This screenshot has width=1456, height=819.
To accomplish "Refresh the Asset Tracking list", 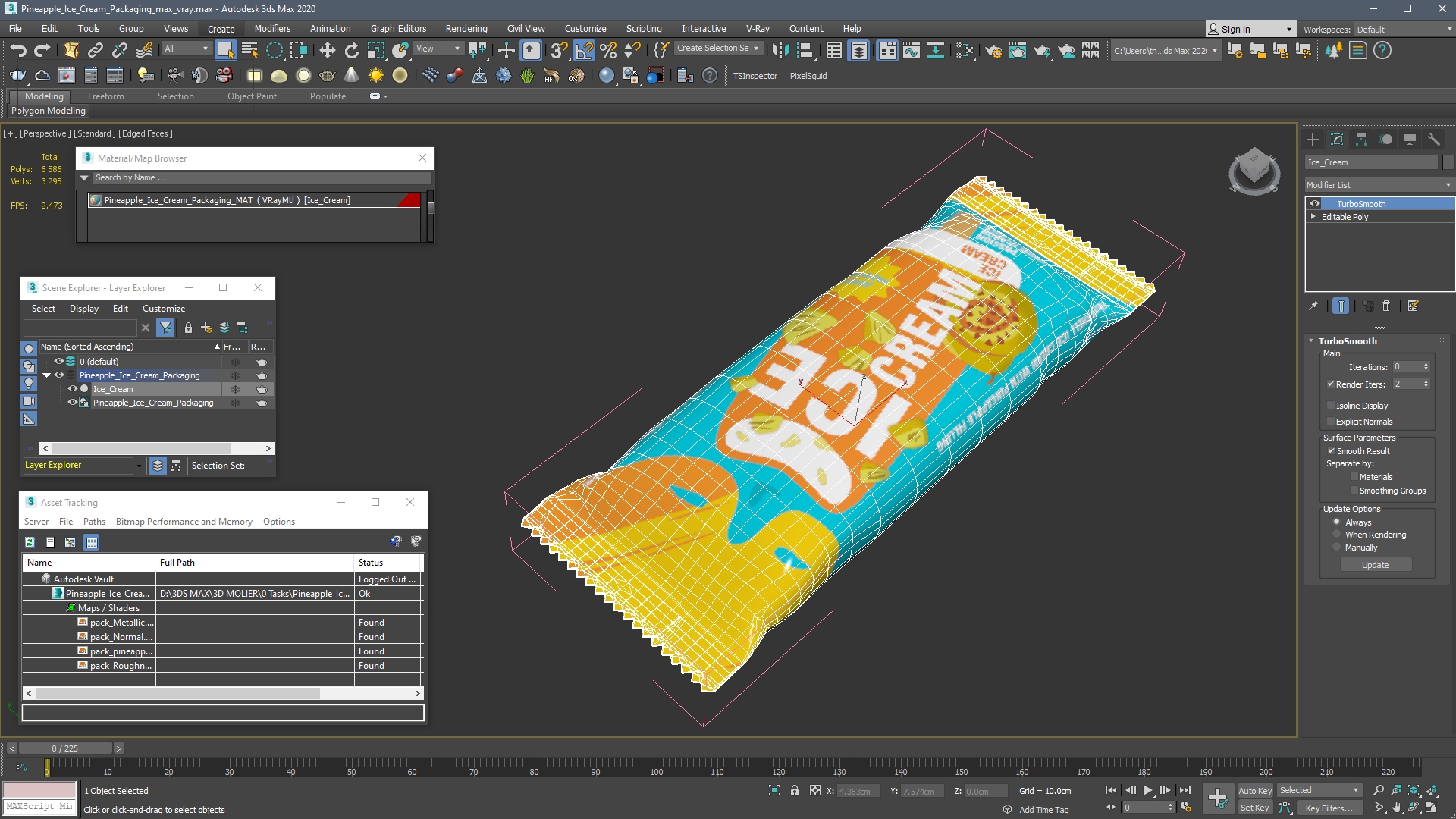I will click(x=30, y=542).
